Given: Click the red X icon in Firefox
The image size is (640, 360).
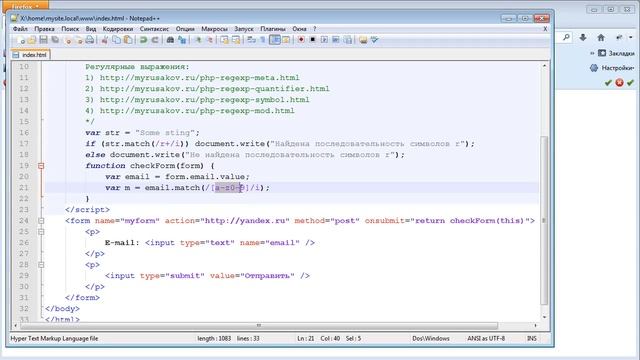Looking at the screenshot, I should [x=619, y=82].
